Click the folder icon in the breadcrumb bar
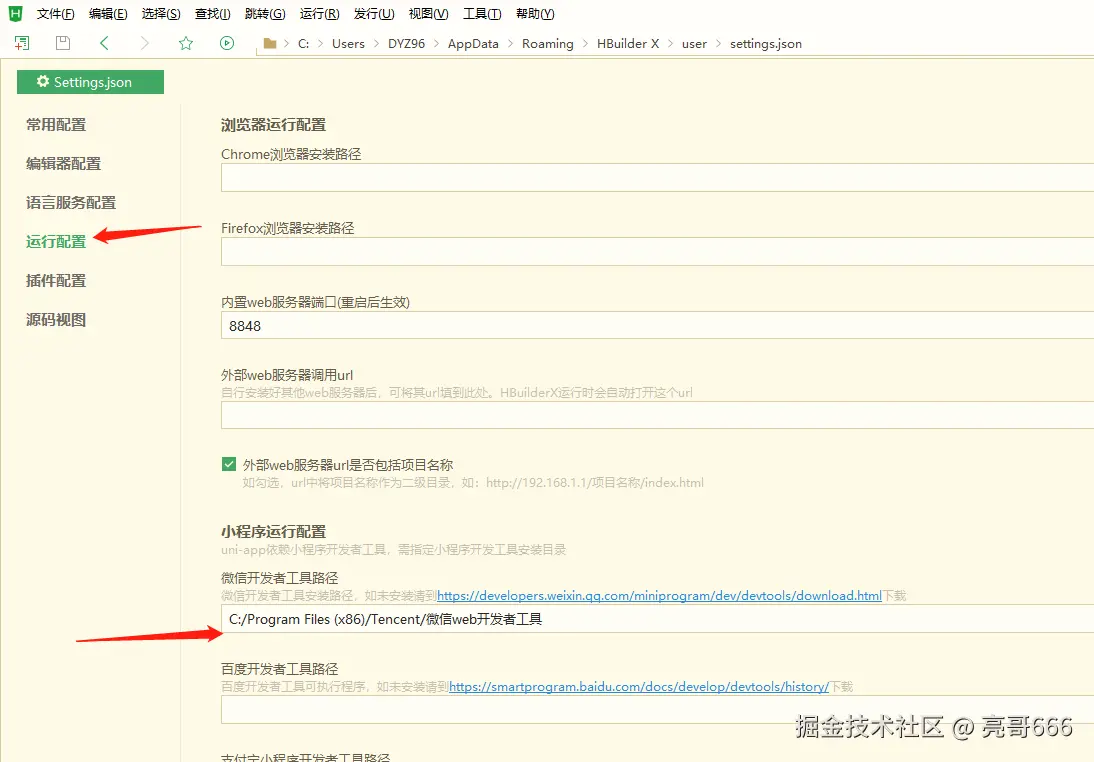The height and width of the screenshot is (762, 1094). tap(268, 43)
